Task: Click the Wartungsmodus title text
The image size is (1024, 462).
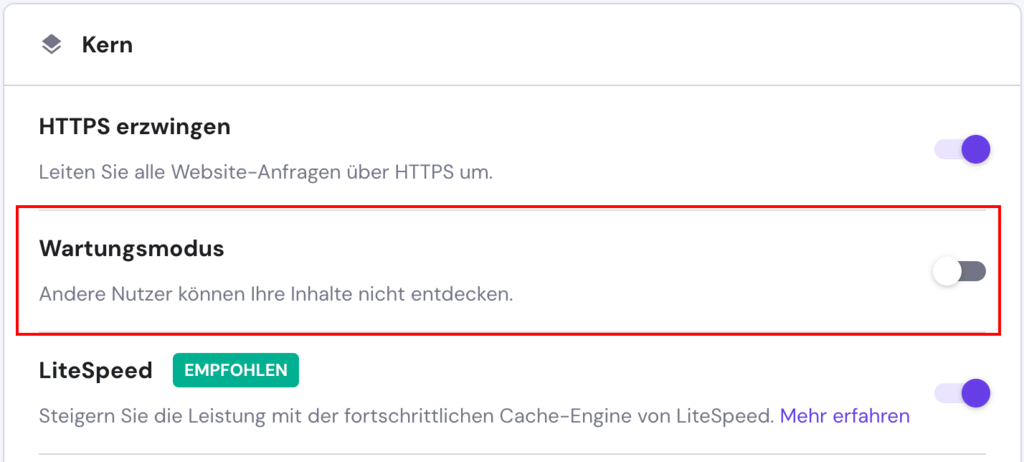Action: 131,249
